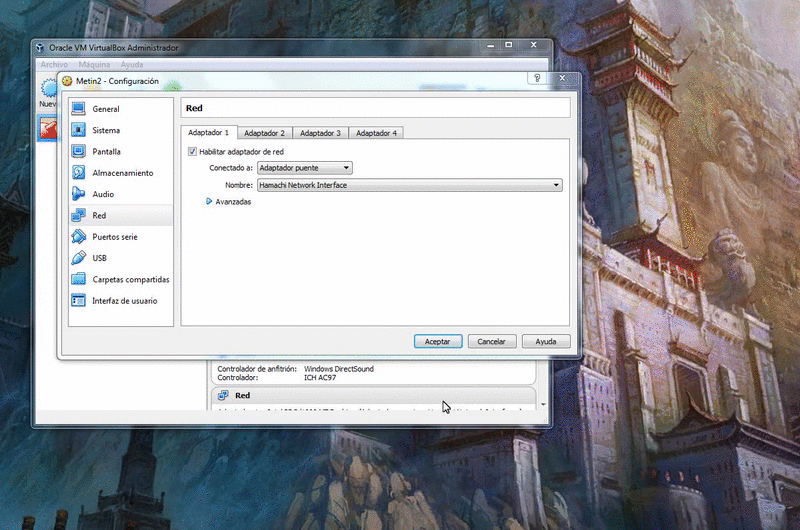The height and width of the screenshot is (530, 800).
Task: Select Puertos serie category label
Action: (x=115, y=237)
